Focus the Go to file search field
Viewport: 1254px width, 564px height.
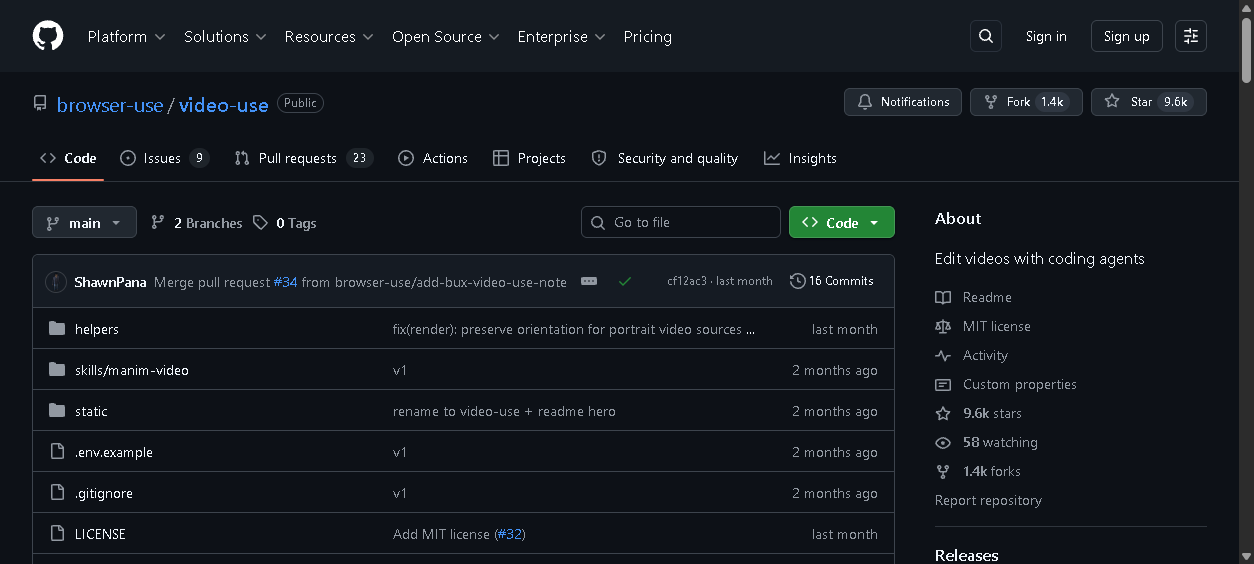coord(681,222)
